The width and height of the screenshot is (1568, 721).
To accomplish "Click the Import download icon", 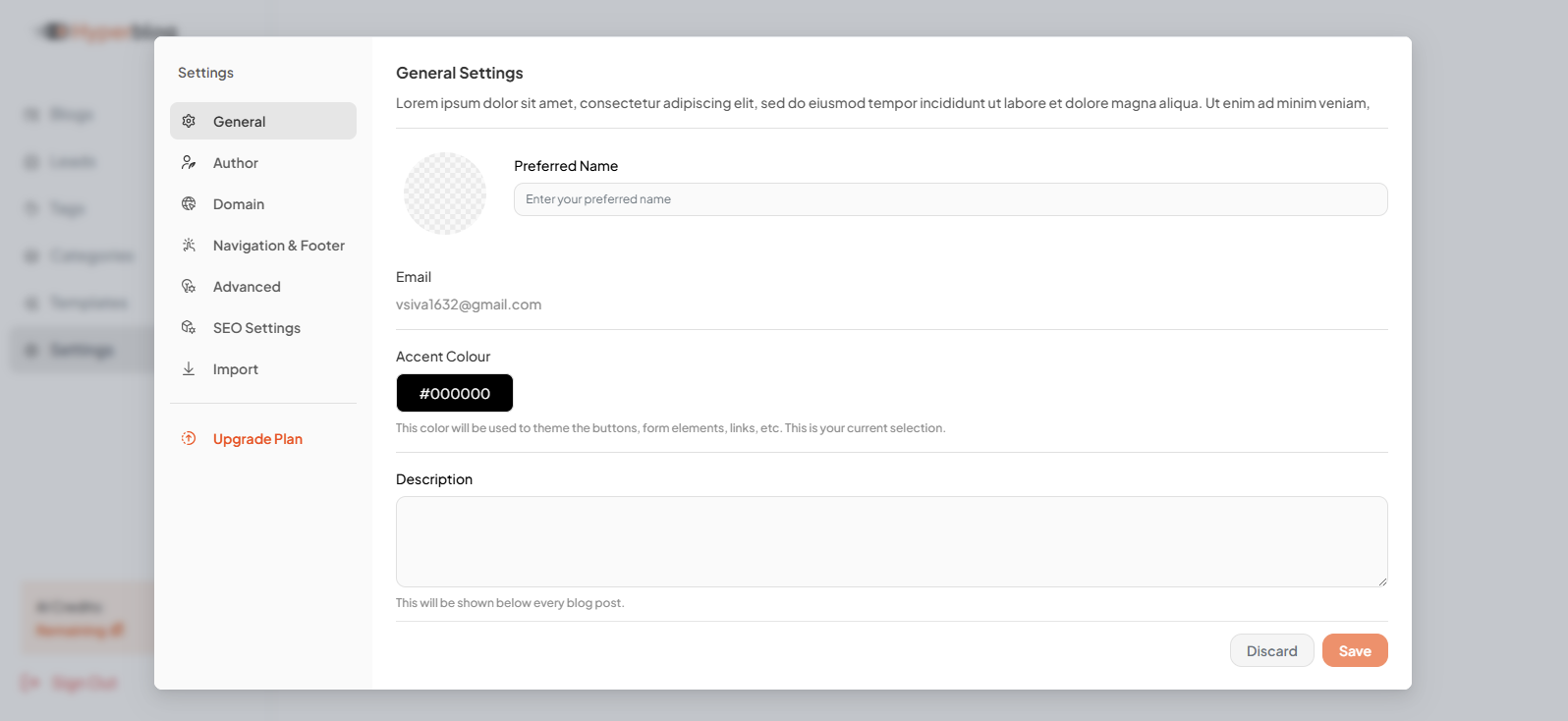I will tap(189, 368).
